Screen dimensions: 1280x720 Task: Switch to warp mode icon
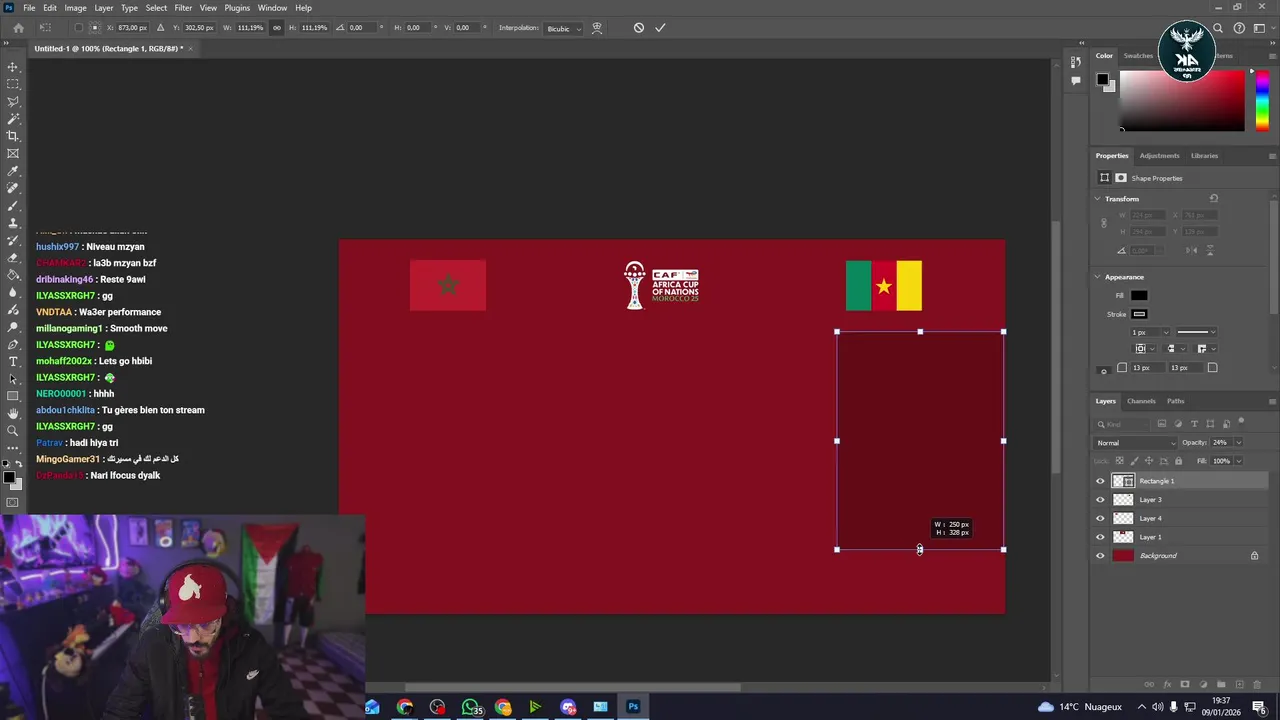(x=597, y=28)
